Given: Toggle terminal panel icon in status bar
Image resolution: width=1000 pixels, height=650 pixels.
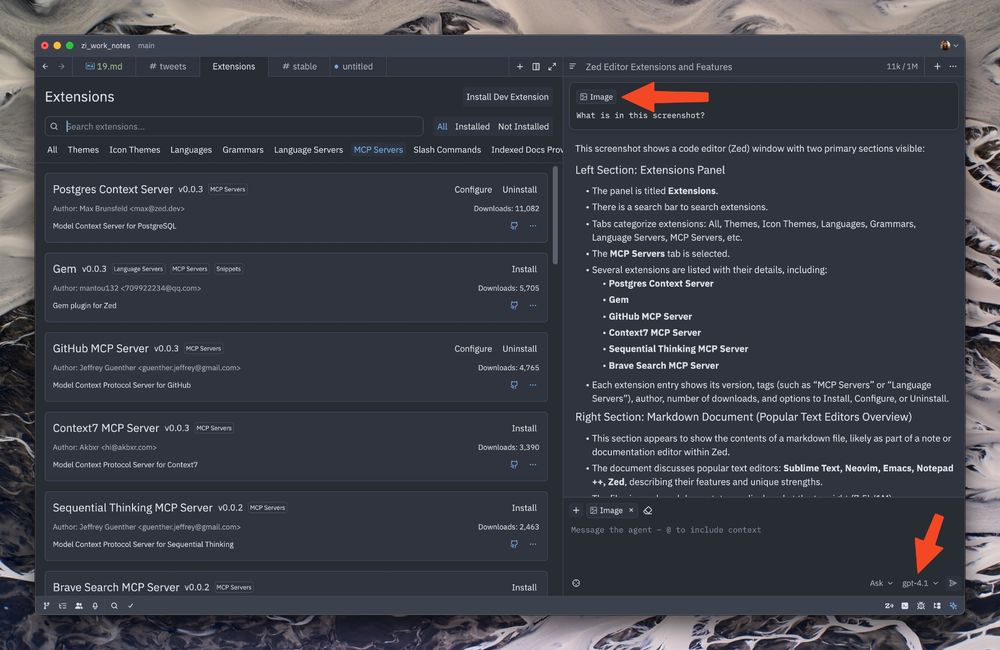Looking at the screenshot, I should pyautogui.click(x=905, y=606).
